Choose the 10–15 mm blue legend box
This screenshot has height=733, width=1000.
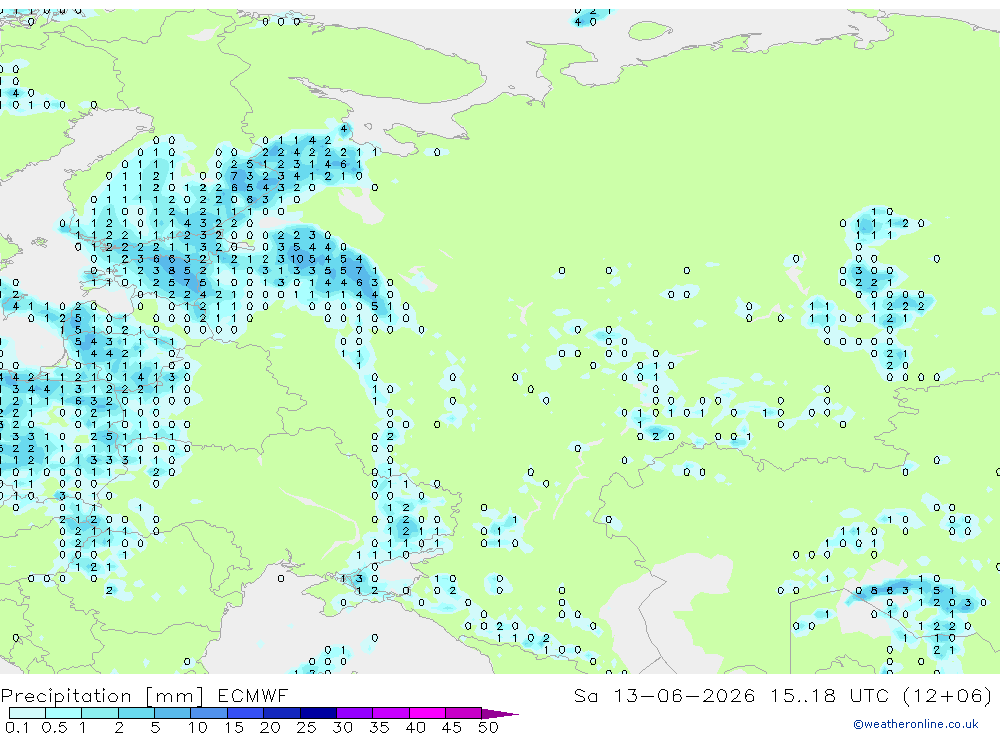(209, 713)
